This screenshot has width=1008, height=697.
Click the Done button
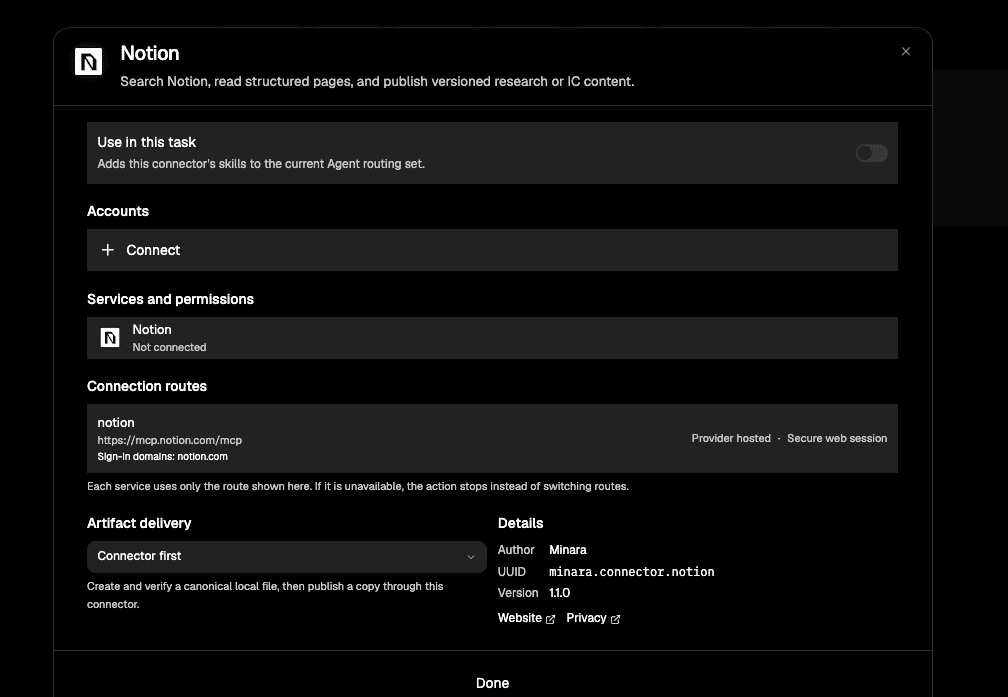[492, 683]
